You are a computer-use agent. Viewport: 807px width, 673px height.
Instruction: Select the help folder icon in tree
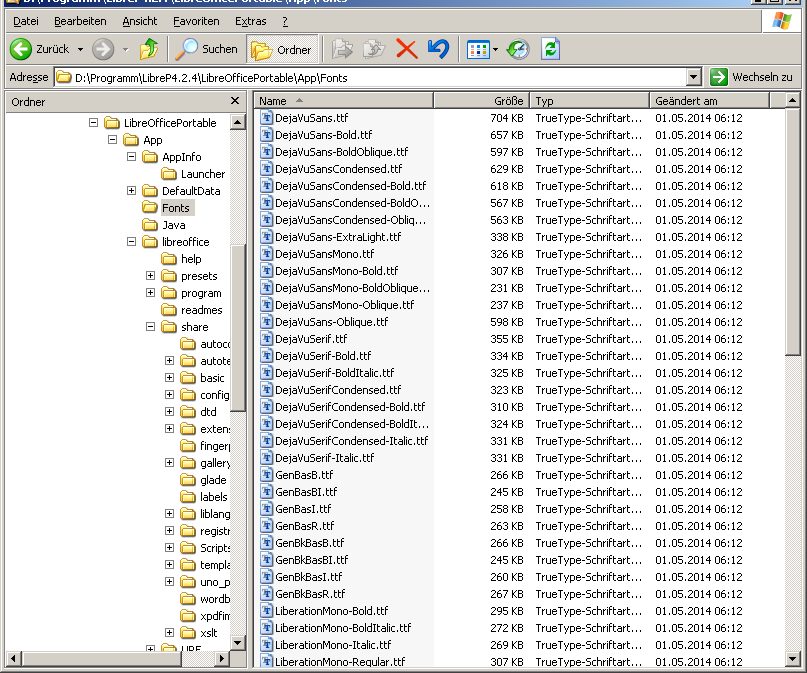pyautogui.click(x=169, y=259)
